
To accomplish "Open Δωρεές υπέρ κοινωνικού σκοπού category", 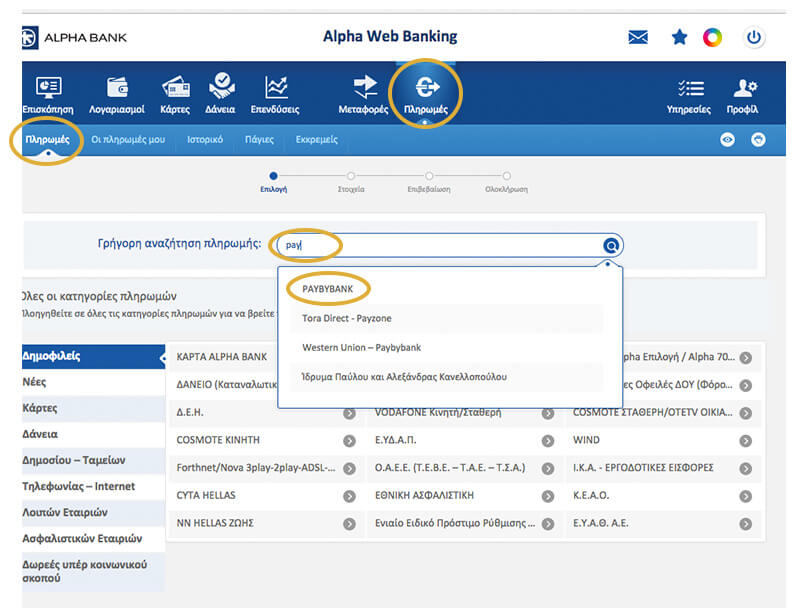I will point(93,572).
